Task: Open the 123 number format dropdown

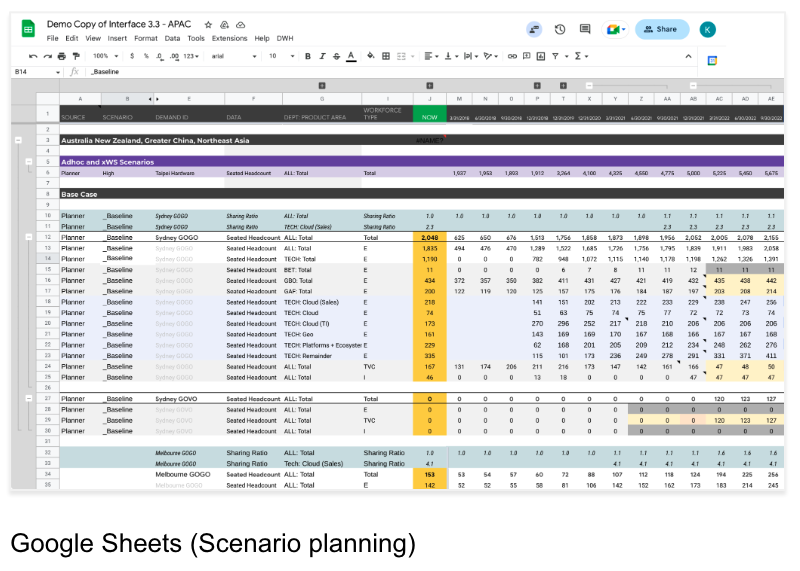Action: pyautogui.click(x=191, y=56)
